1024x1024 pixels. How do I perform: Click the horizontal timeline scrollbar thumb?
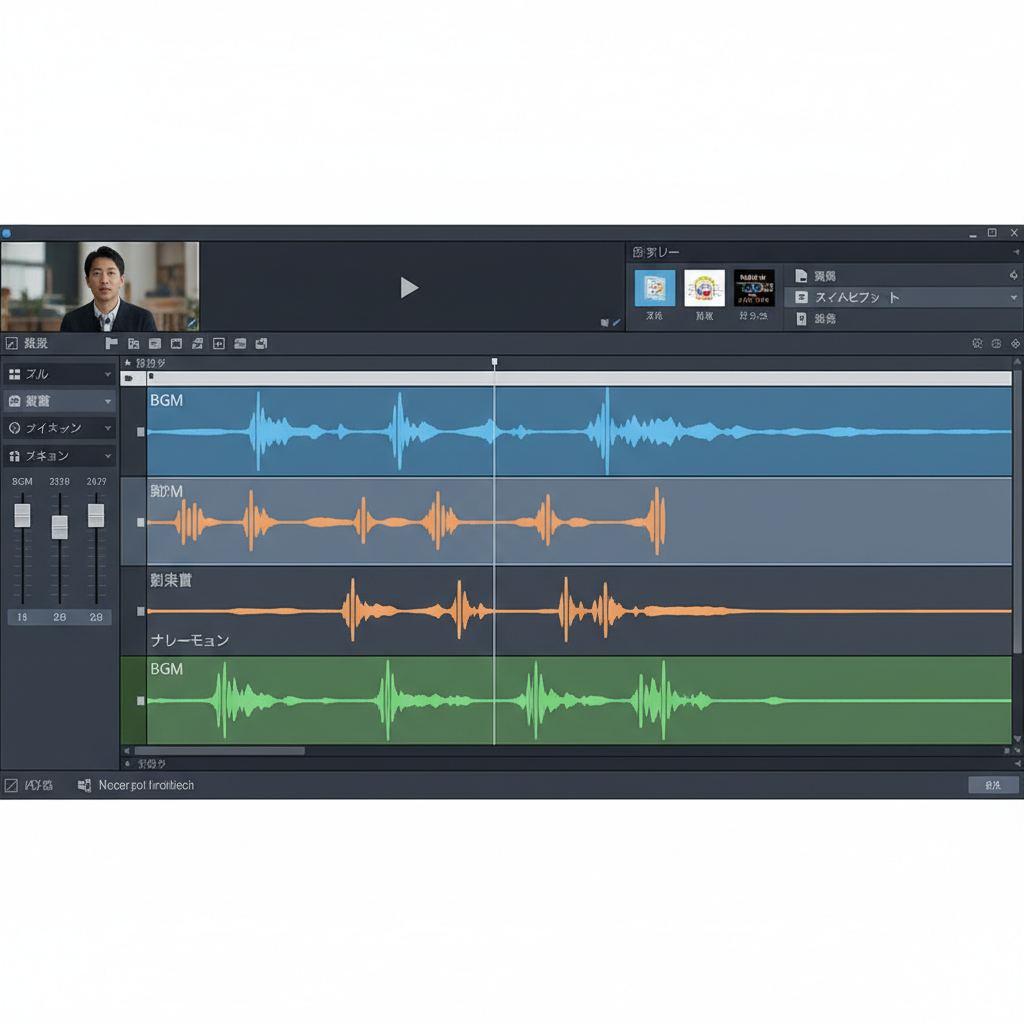point(219,751)
